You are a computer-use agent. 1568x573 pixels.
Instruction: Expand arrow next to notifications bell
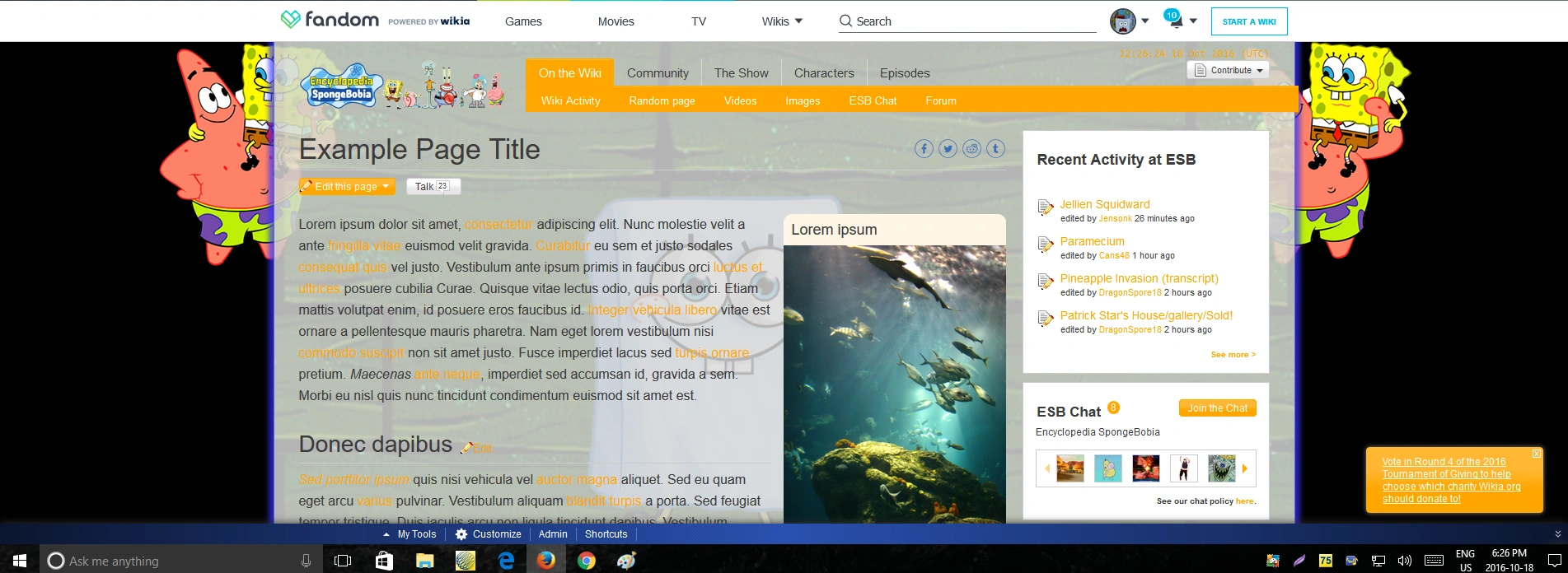click(1193, 21)
